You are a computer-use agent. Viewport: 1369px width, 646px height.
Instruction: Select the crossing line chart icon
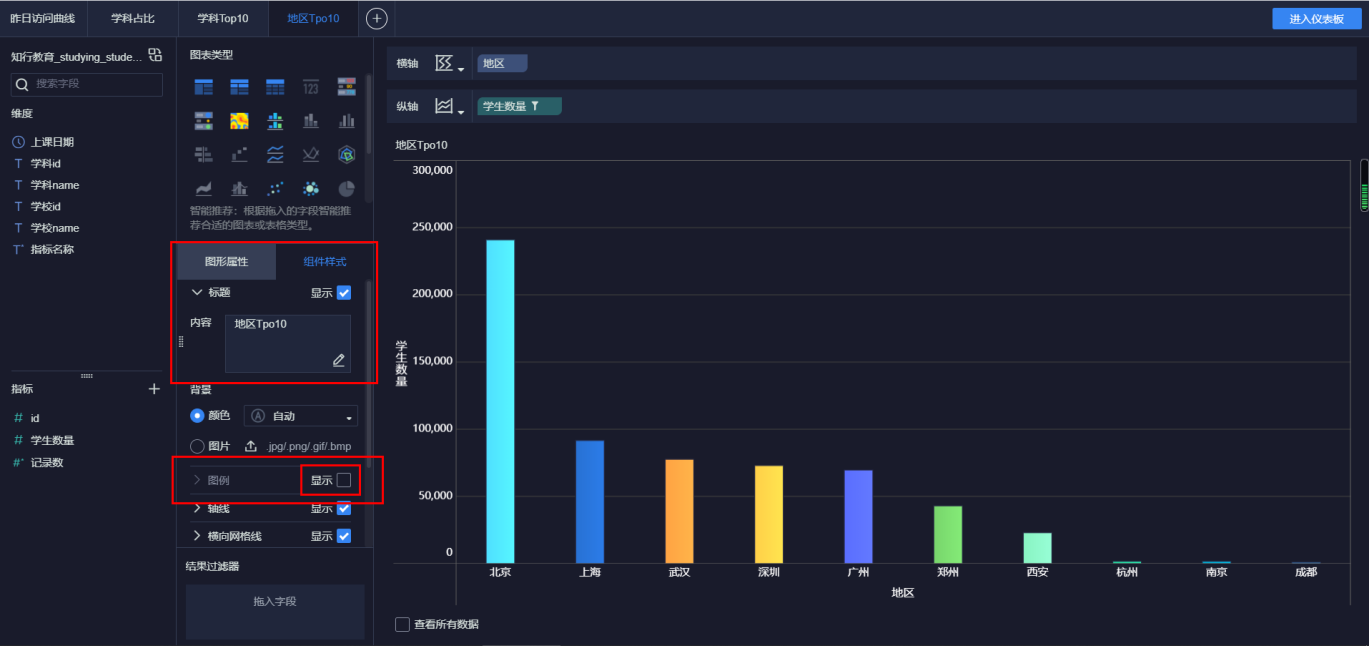point(311,154)
